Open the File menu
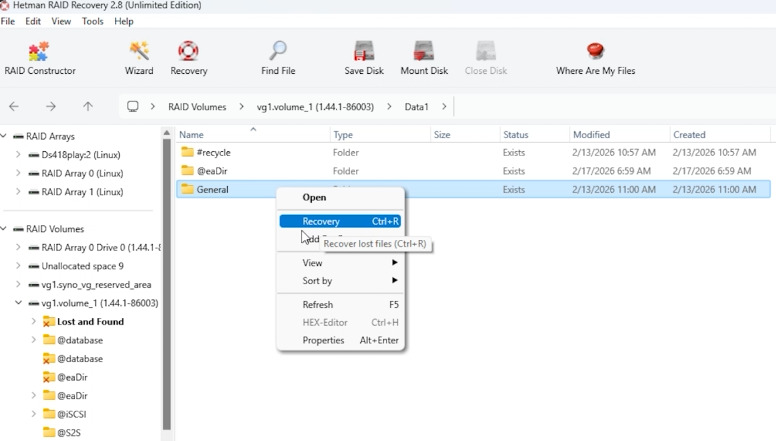The image size is (776, 441). point(8,21)
